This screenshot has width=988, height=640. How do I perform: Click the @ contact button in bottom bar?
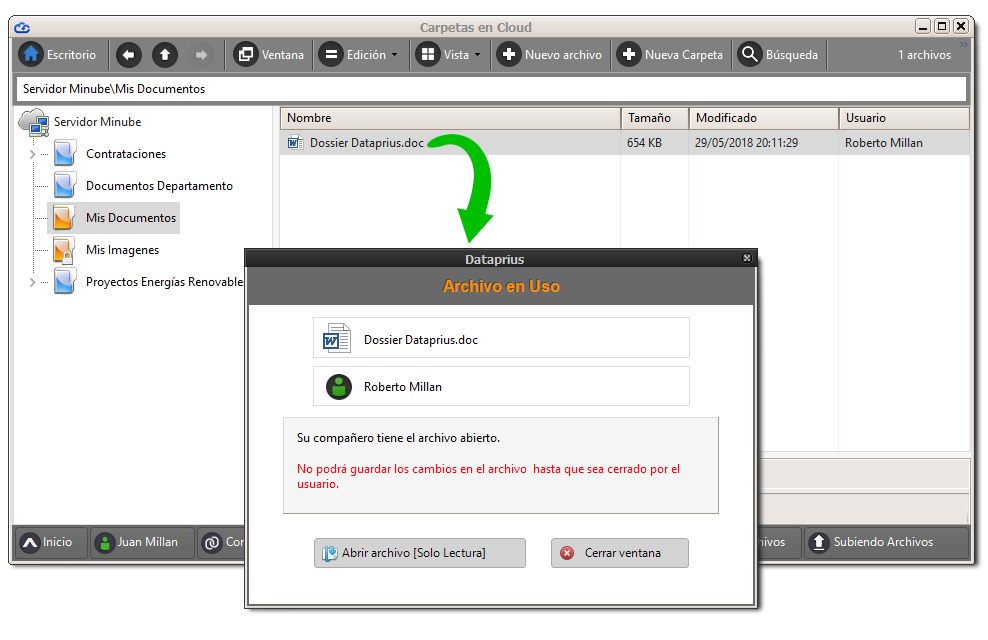(x=221, y=542)
